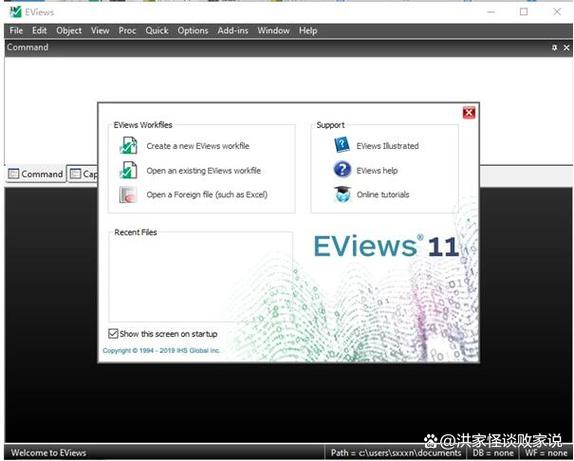Viewport: 574px width, 461px height.
Task: Open the Options menu
Action: (x=193, y=31)
